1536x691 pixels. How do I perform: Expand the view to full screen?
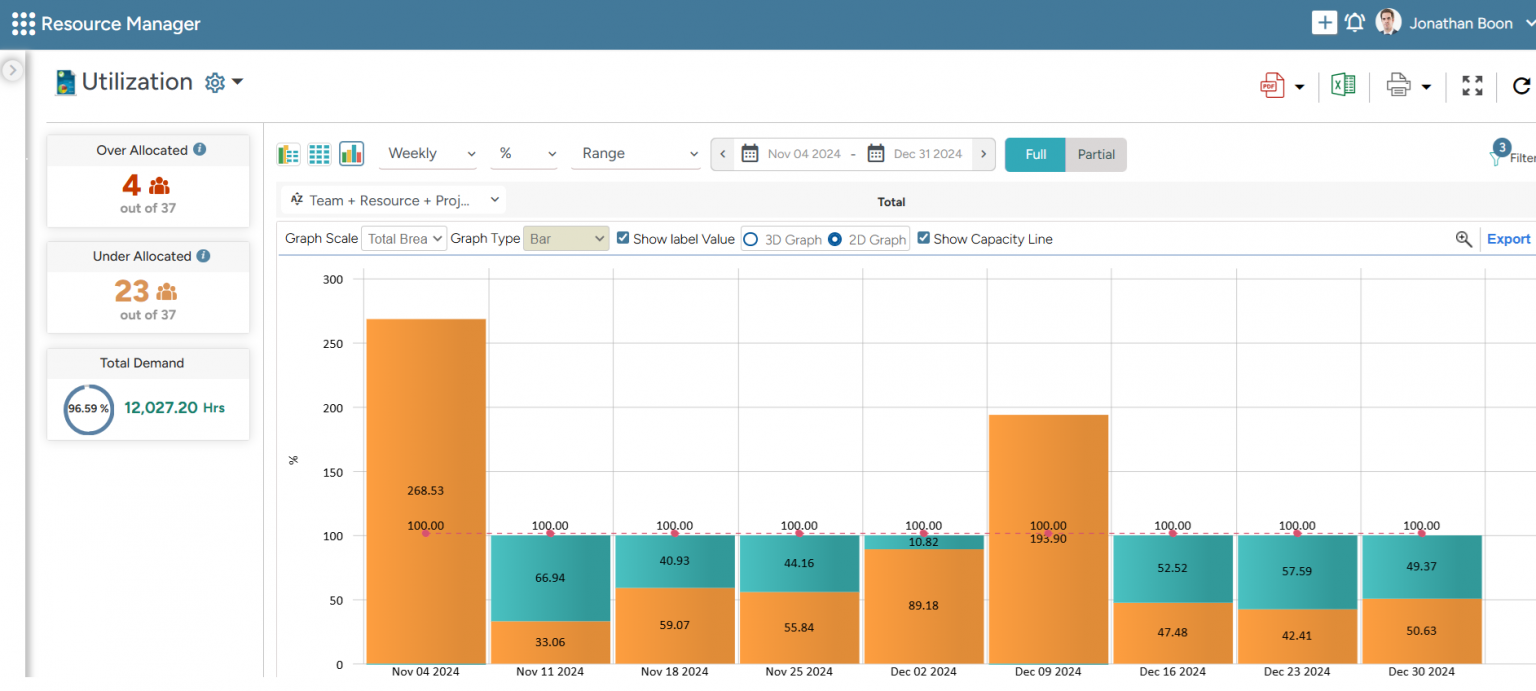tap(1472, 85)
